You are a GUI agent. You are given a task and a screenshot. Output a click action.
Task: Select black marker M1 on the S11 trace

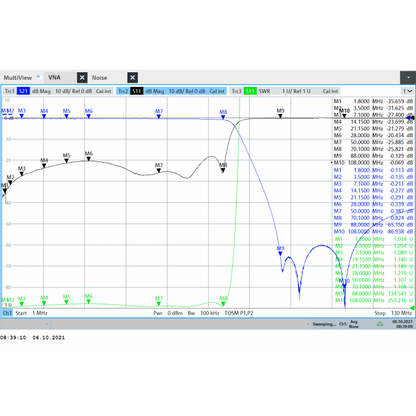tap(5, 188)
